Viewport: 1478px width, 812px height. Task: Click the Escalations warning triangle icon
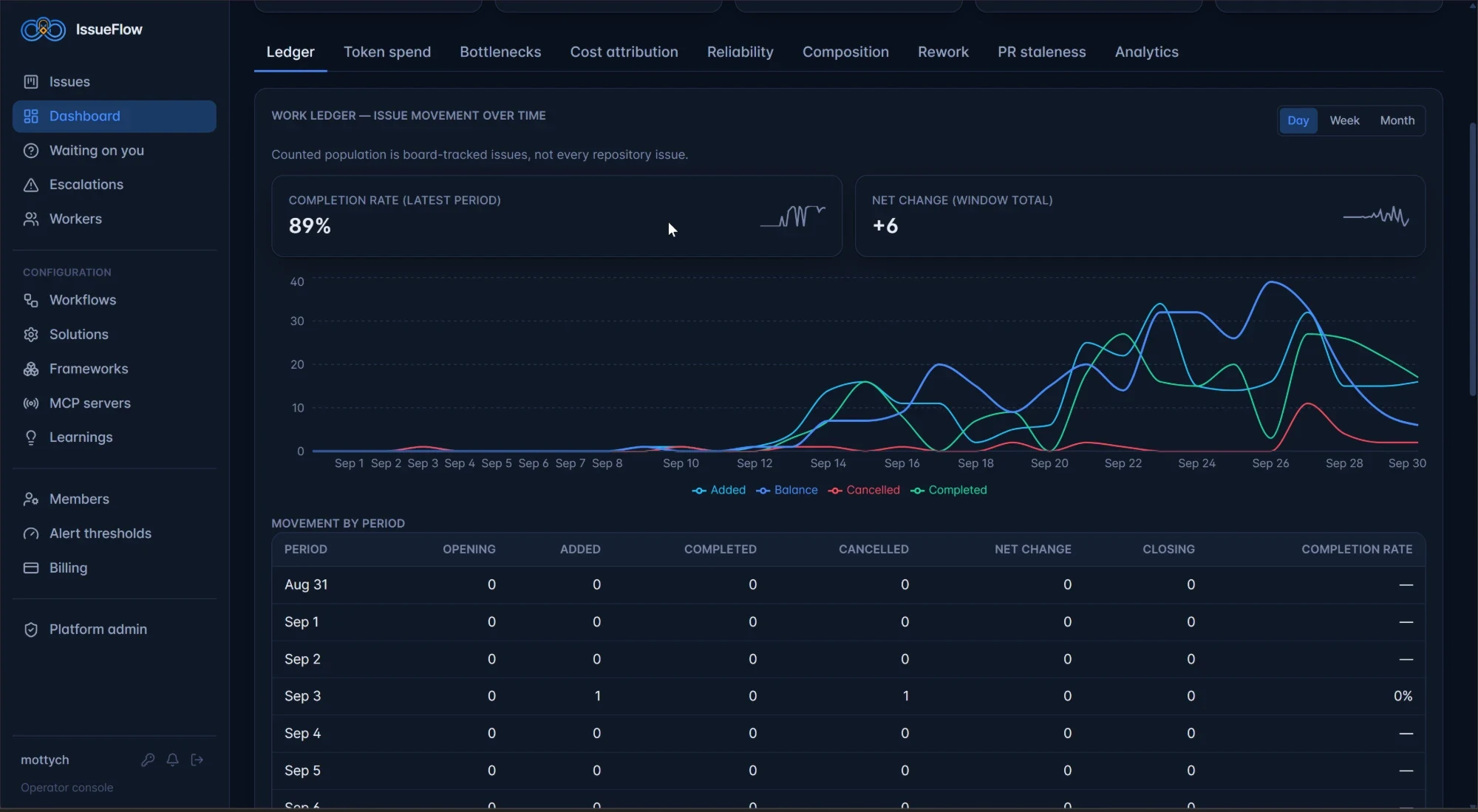click(31, 185)
